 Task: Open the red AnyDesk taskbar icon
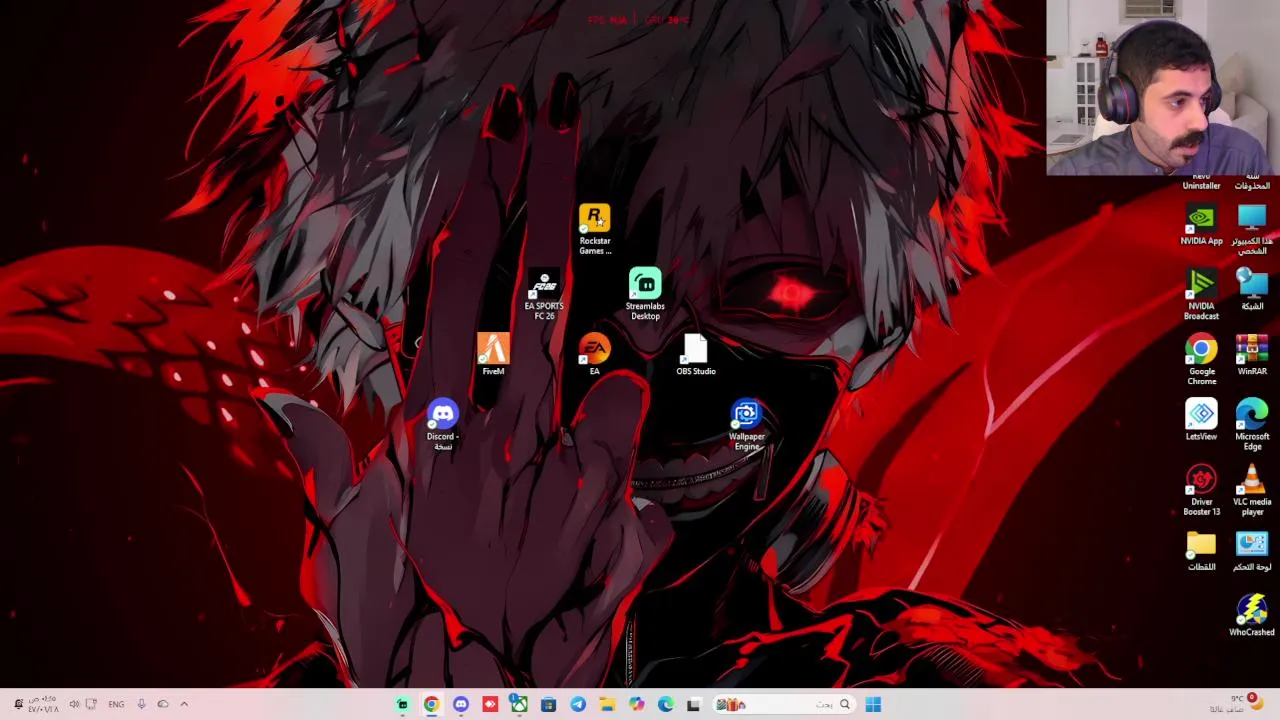tap(490, 704)
